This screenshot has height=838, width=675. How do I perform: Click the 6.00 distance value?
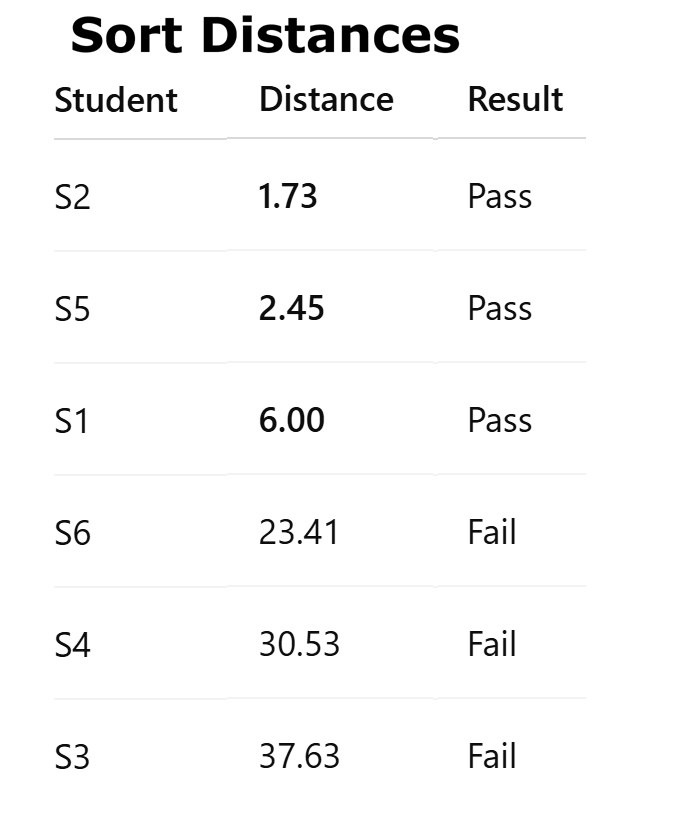pos(291,421)
